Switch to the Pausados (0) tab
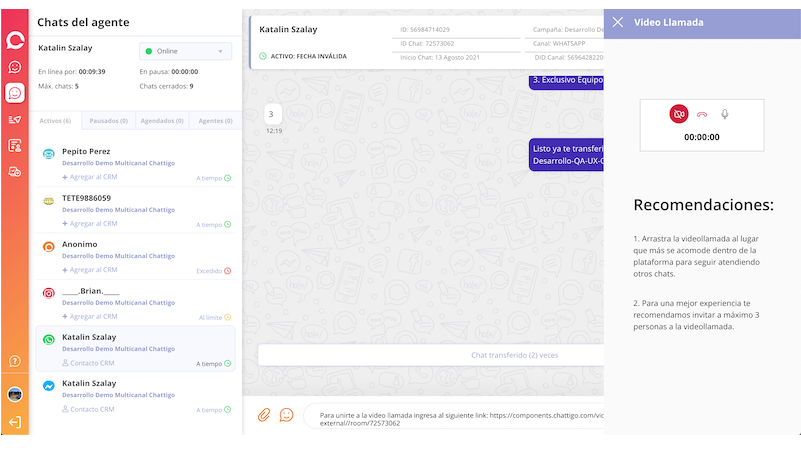The height and width of the screenshot is (450, 801). coord(108,121)
